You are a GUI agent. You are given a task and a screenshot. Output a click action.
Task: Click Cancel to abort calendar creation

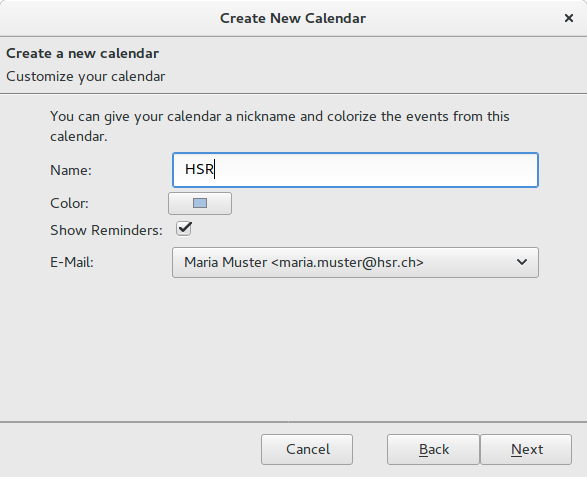point(307,449)
